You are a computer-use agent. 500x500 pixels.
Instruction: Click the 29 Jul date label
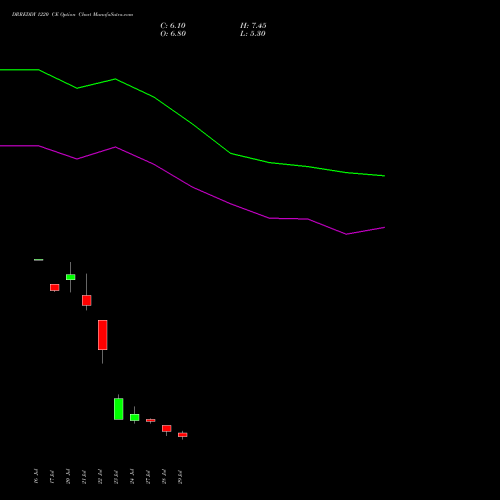(180, 476)
